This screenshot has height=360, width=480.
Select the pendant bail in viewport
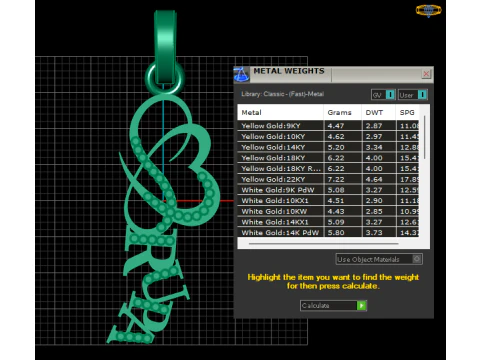pos(165,47)
